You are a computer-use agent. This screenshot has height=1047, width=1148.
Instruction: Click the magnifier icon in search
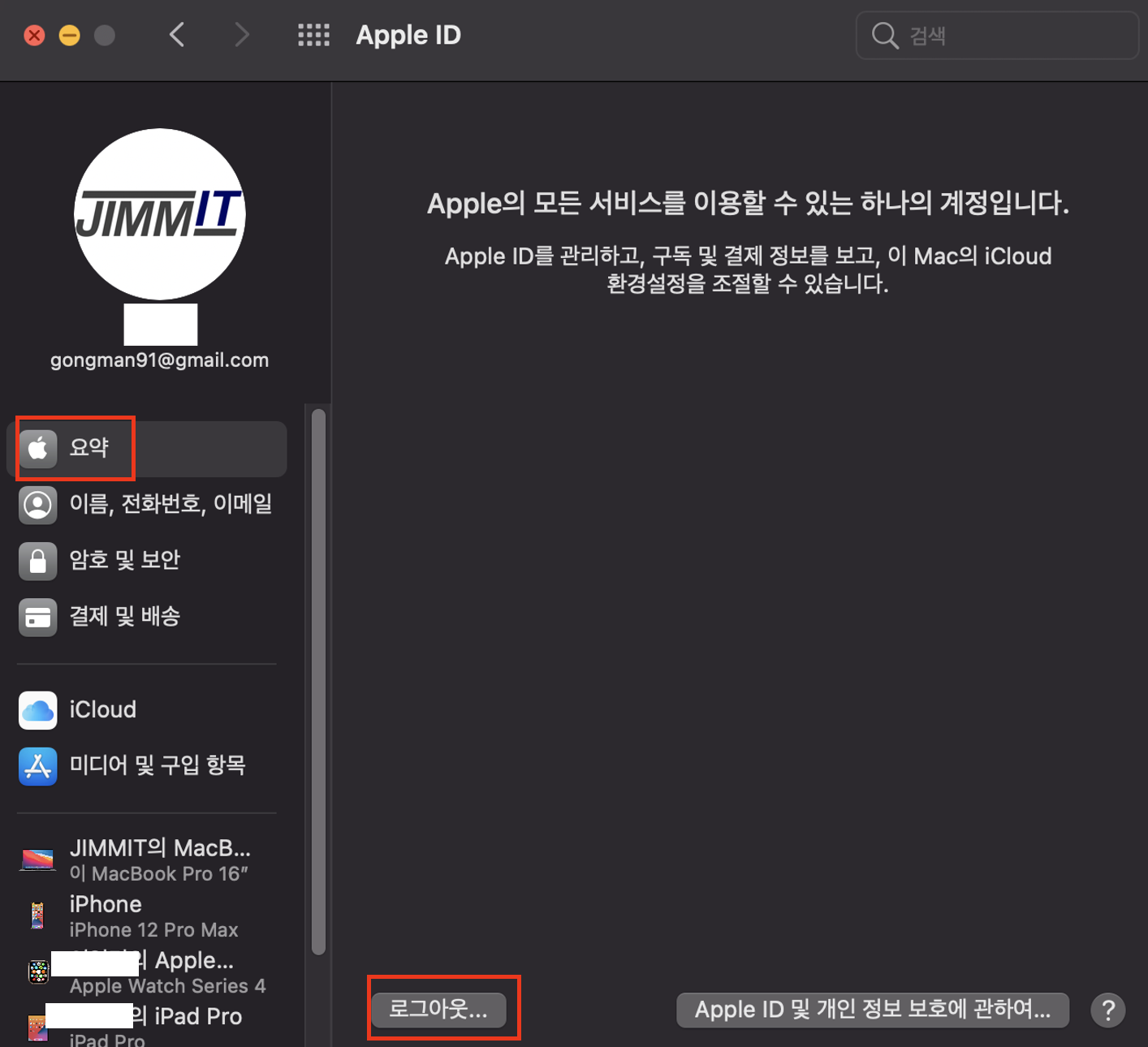[x=884, y=36]
